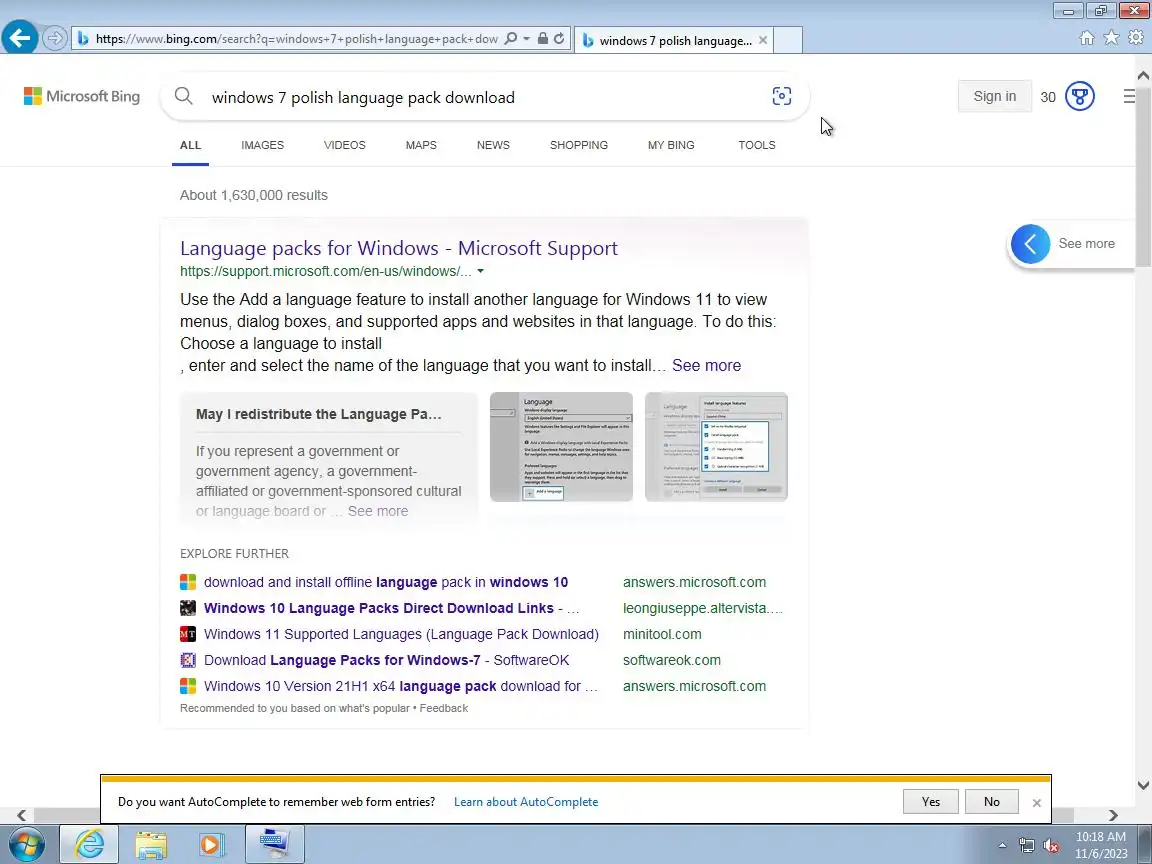1152x864 pixels.
Task: Open 'Windows 11 Supported Languages' minitool link
Action: (x=401, y=634)
